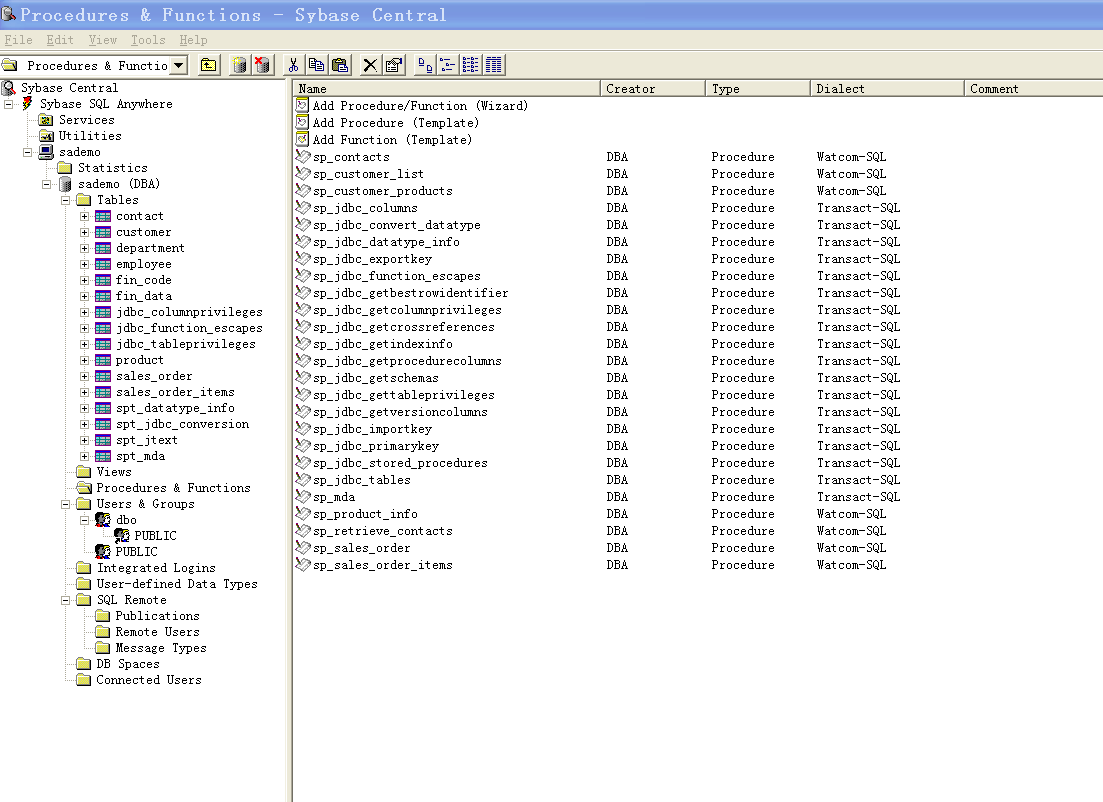
Task: Collapse the sademo server node
Action: (x=27, y=152)
